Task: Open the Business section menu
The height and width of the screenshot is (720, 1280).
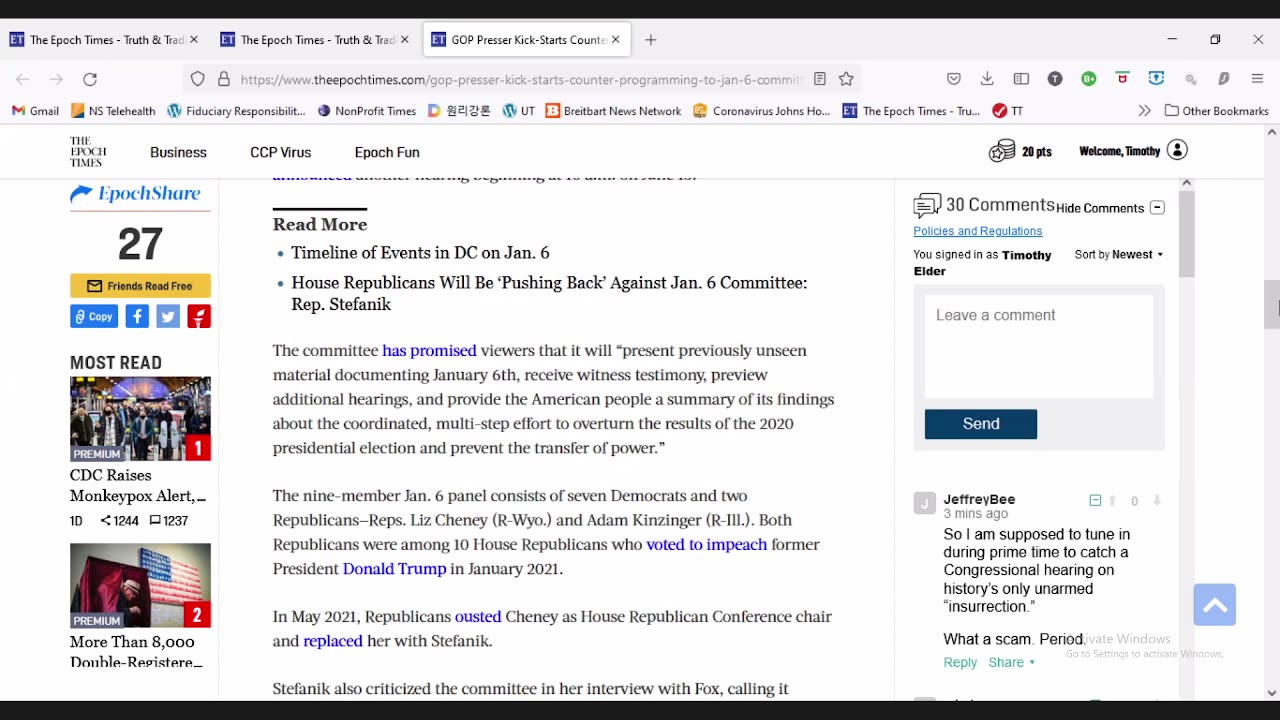Action: click(x=178, y=152)
